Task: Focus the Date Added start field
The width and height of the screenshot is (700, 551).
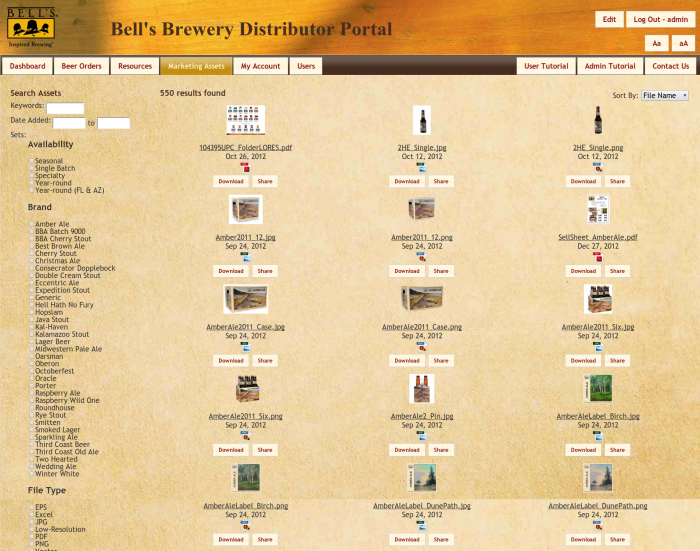Action: (69, 123)
